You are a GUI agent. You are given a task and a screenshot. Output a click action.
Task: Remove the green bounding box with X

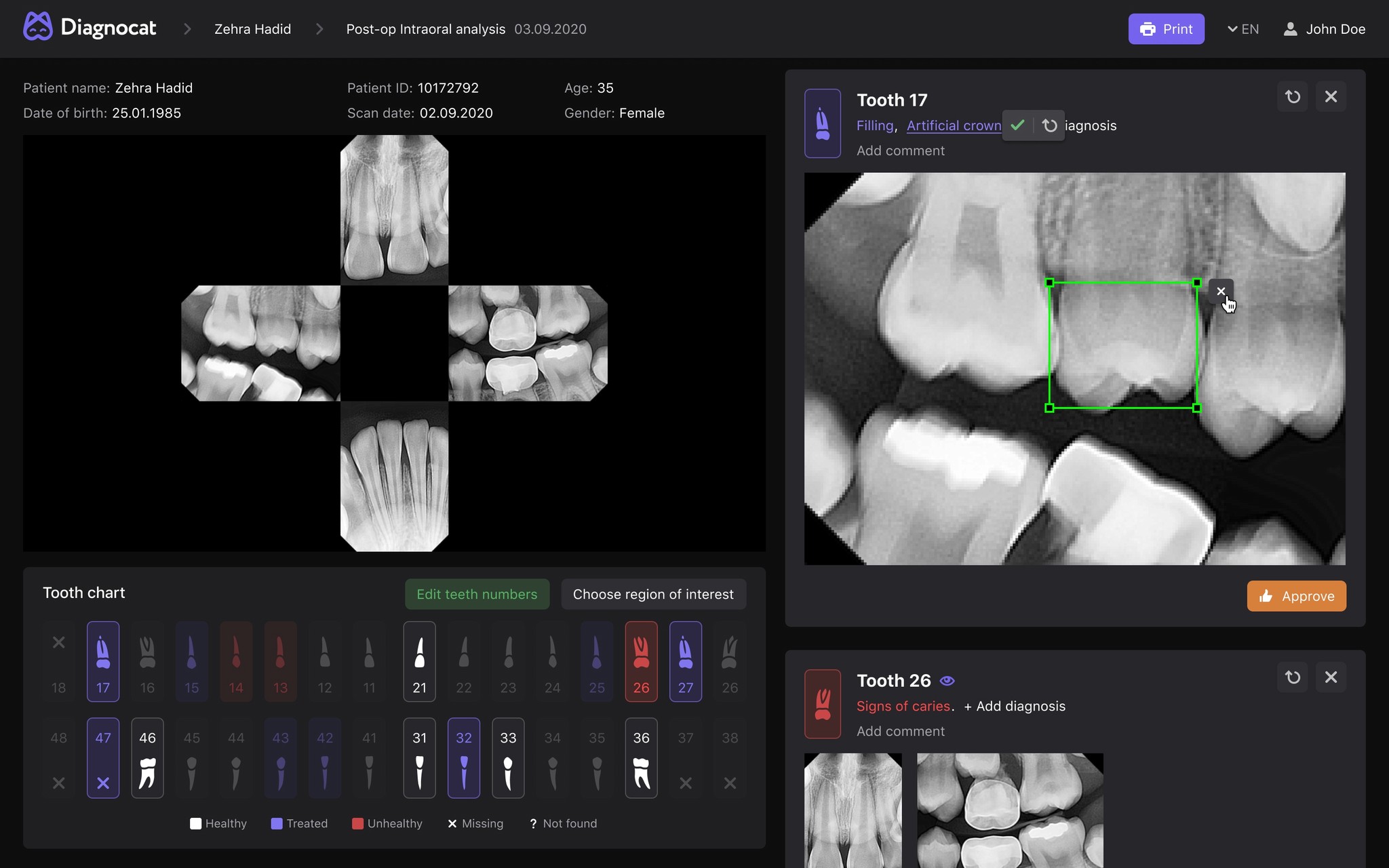[1220, 292]
